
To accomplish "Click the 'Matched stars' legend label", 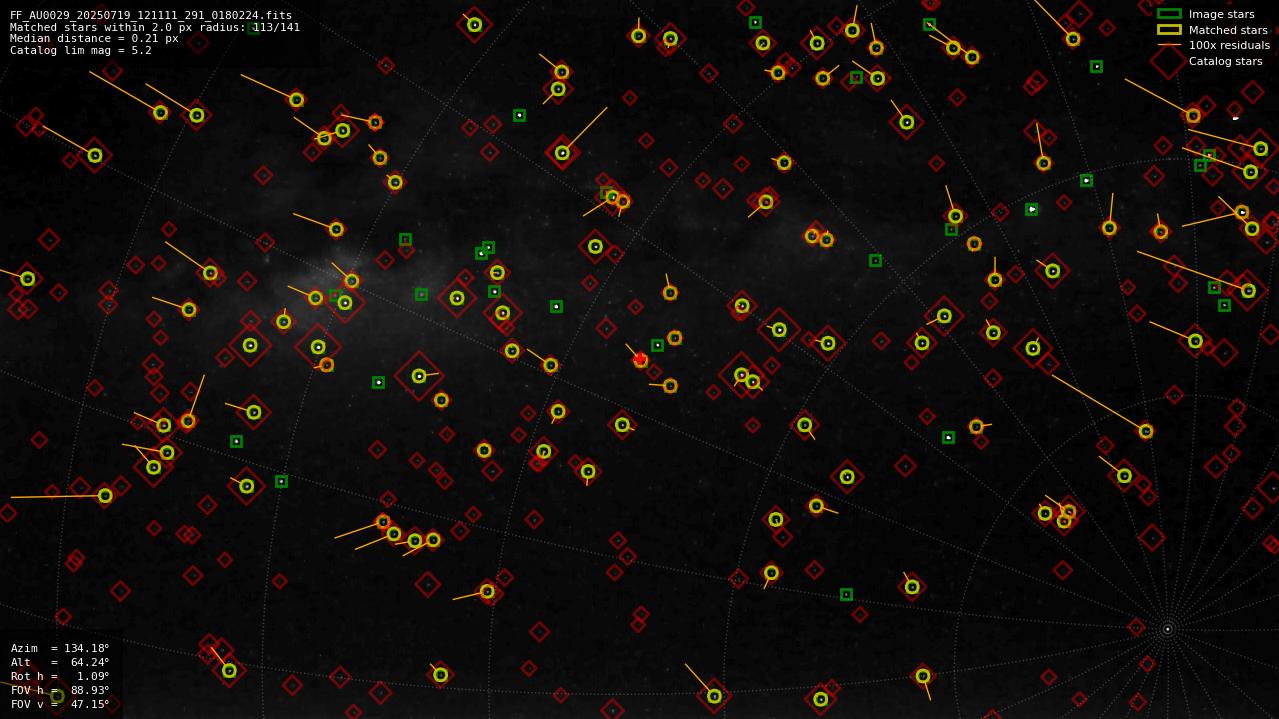I will pos(1228,30).
